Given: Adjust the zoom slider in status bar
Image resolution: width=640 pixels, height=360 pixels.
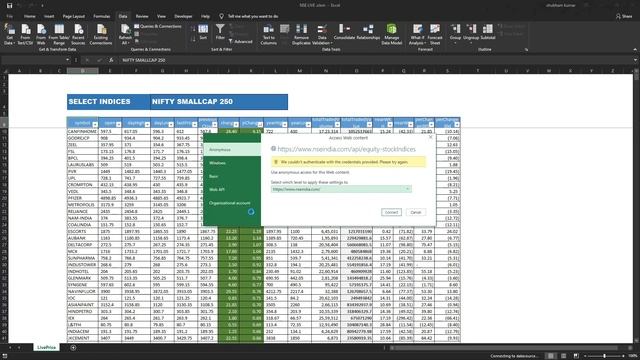Looking at the screenshot, I should (x=604, y=356).
